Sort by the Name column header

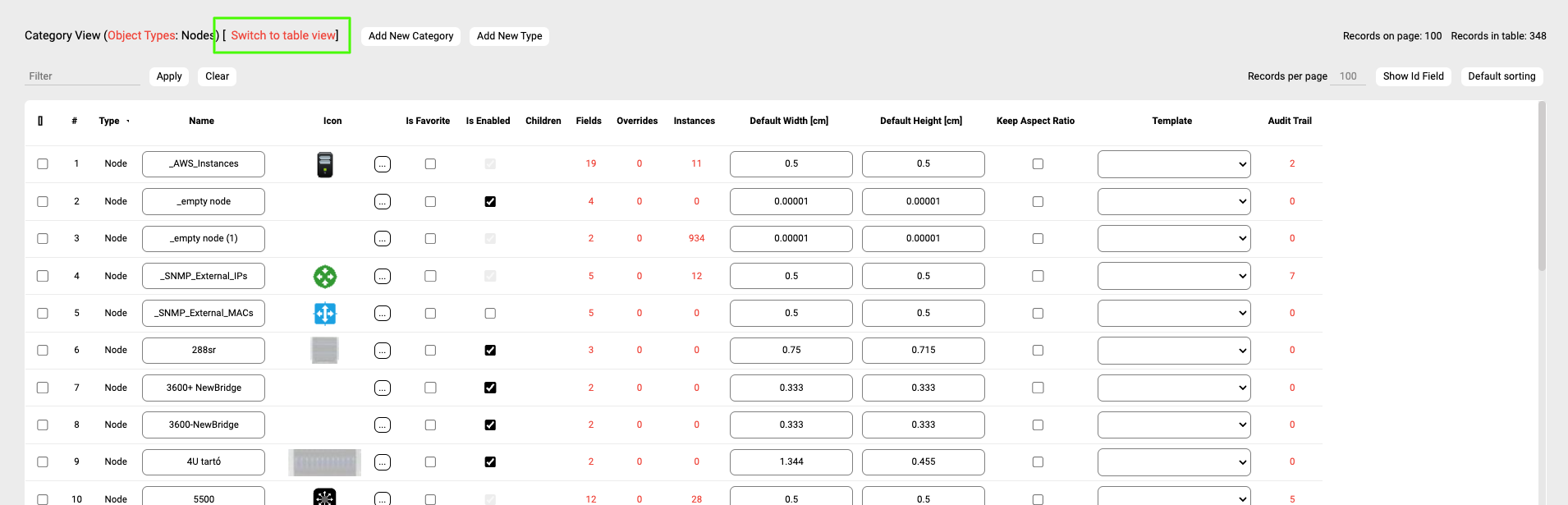pyautogui.click(x=201, y=121)
